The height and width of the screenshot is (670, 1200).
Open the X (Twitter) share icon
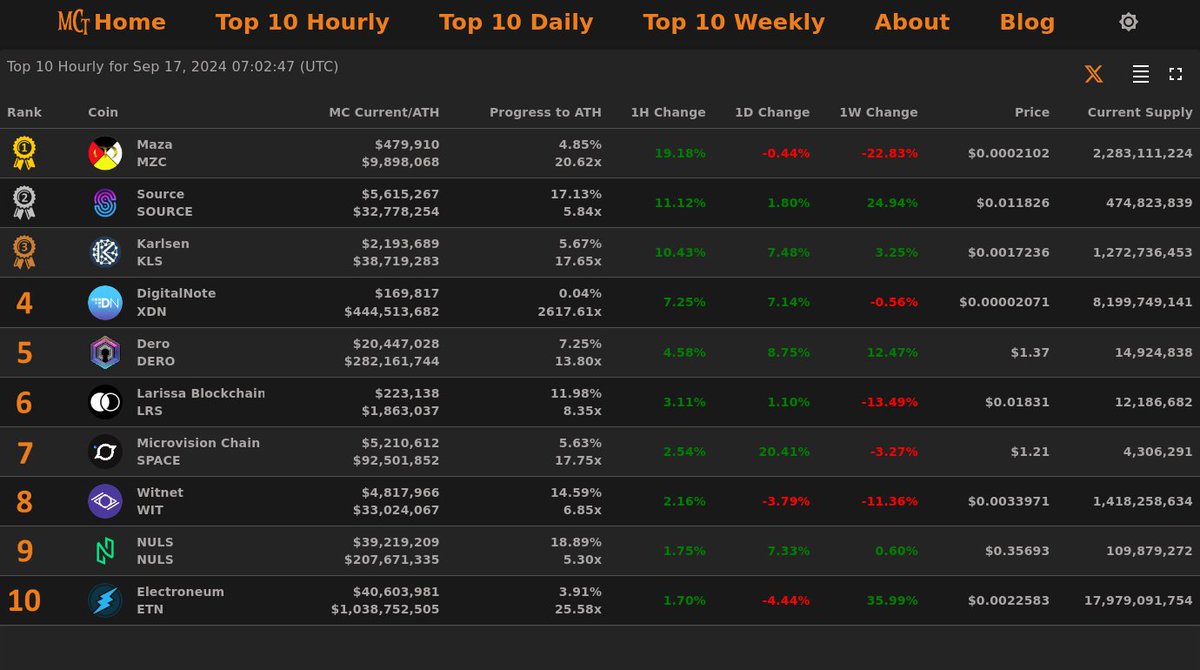coord(1094,74)
